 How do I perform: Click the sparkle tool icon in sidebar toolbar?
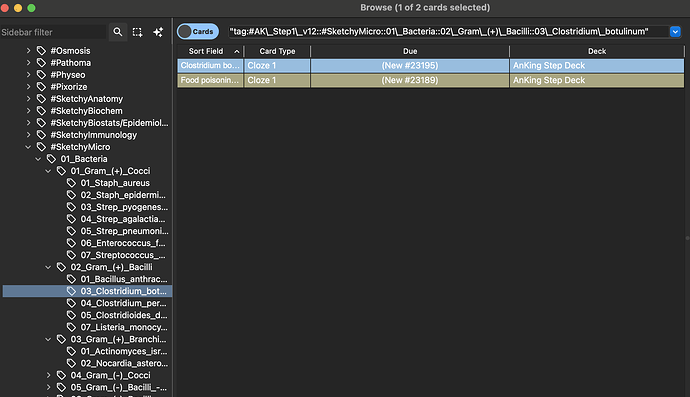point(158,32)
